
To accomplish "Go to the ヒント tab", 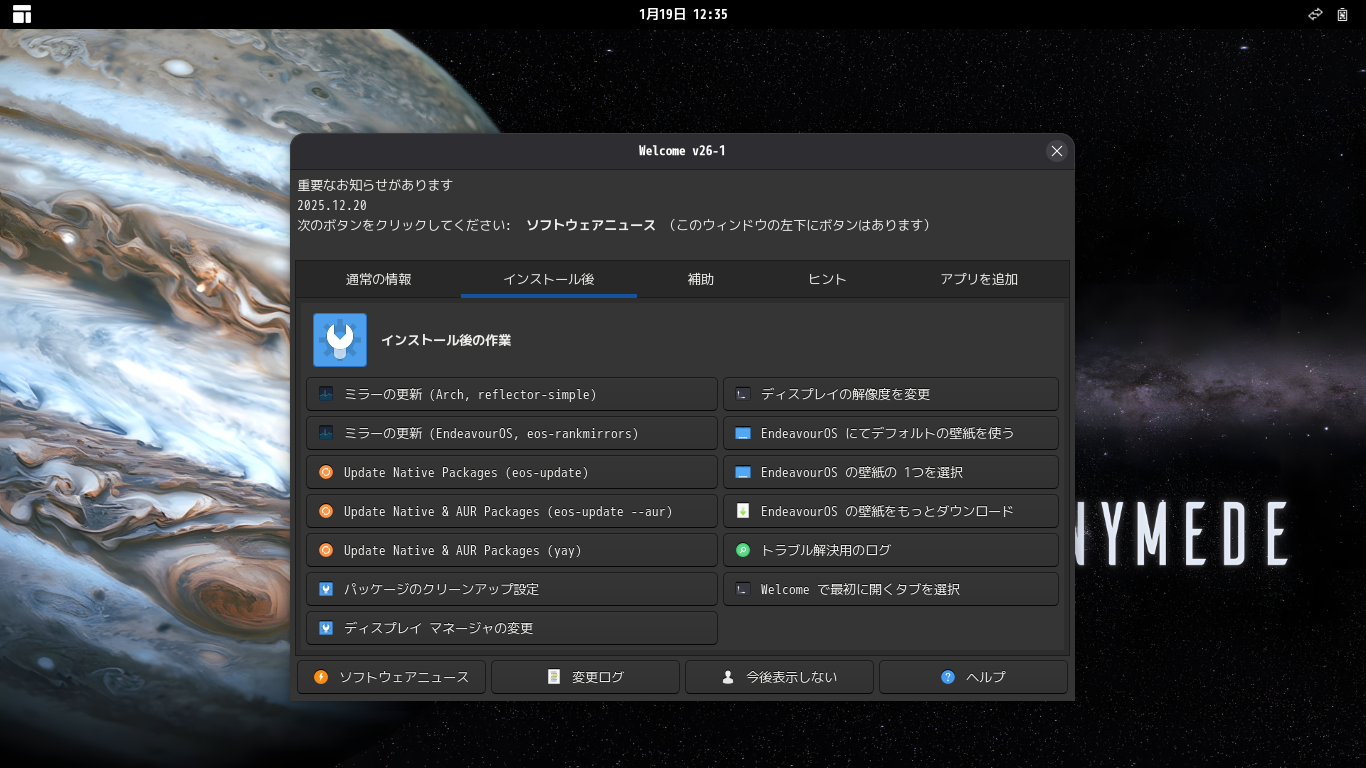I will pos(827,279).
